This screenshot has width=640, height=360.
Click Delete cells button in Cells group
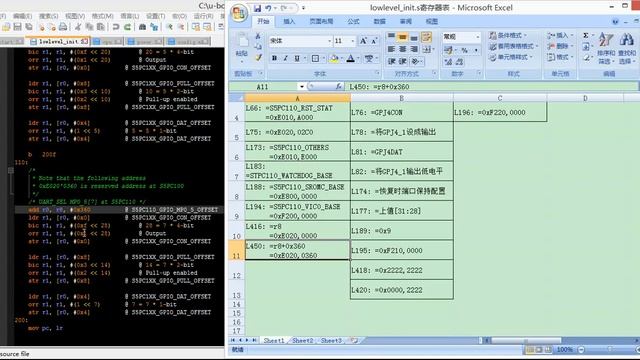559,46
